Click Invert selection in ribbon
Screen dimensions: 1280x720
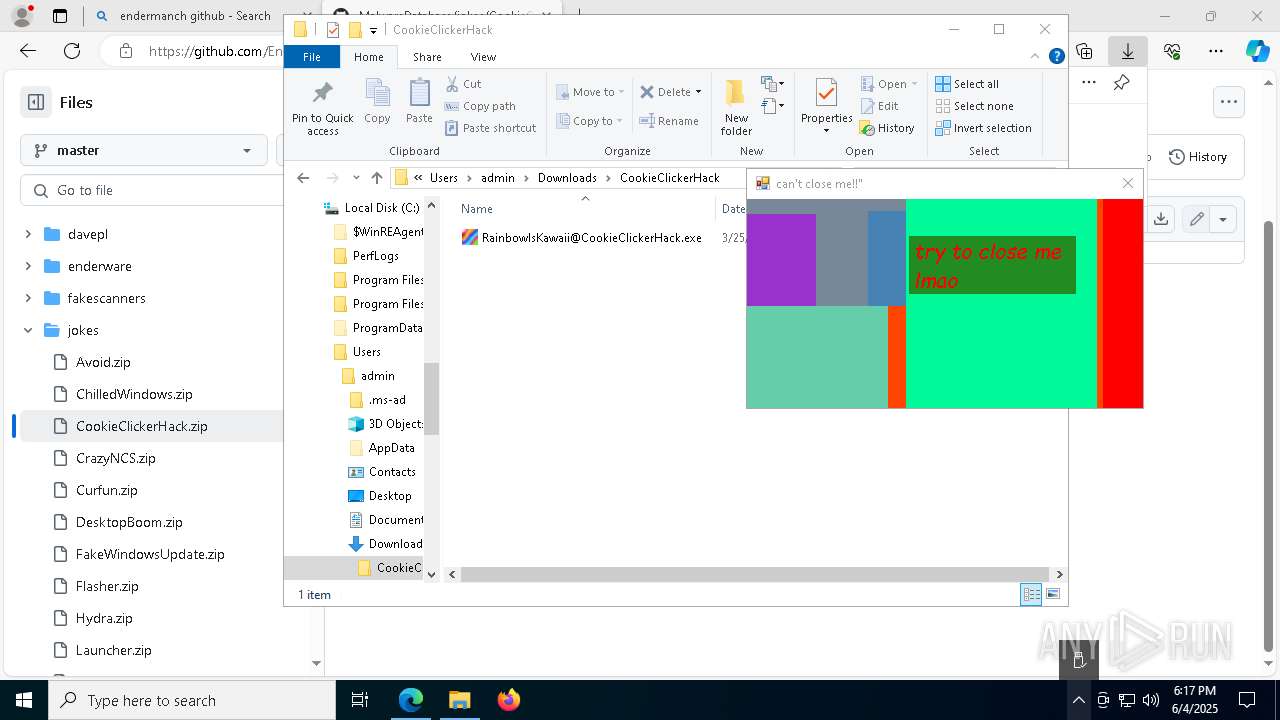(983, 128)
